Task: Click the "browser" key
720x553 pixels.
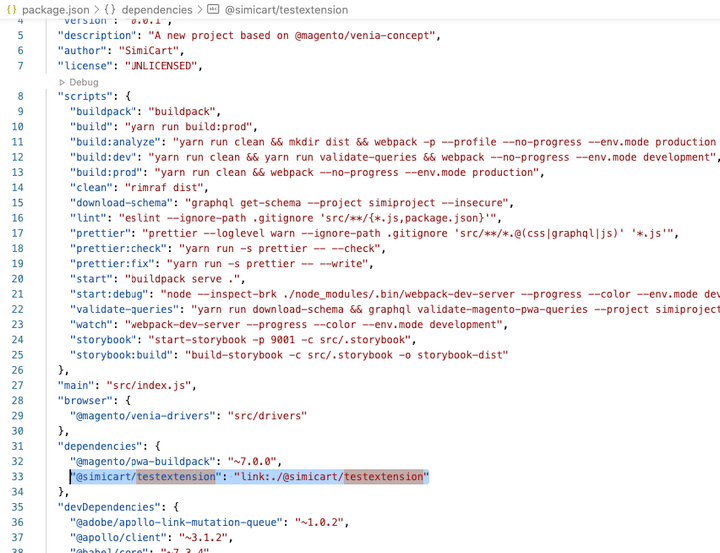Action: [85, 400]
